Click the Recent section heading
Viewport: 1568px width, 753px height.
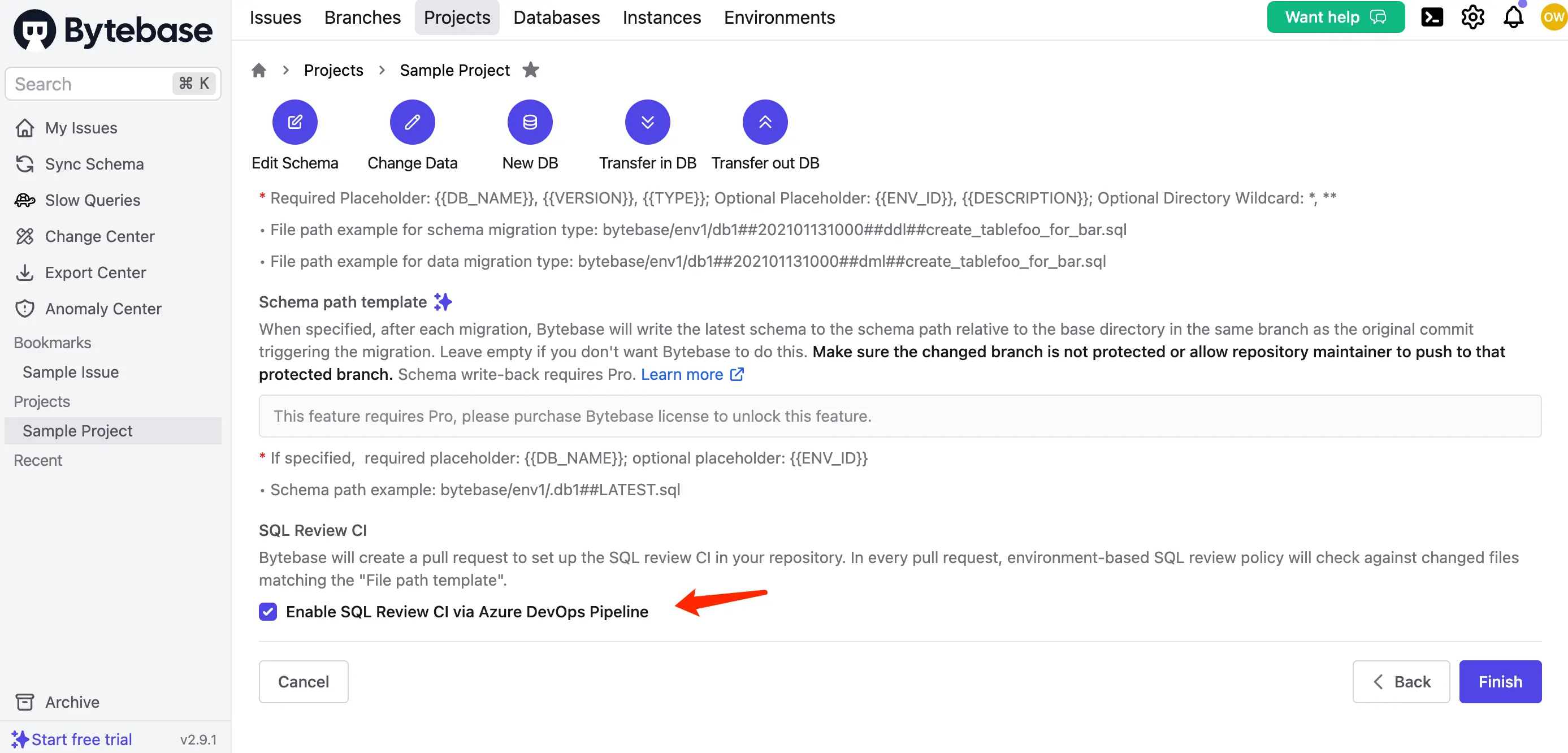tap(38, 460)
